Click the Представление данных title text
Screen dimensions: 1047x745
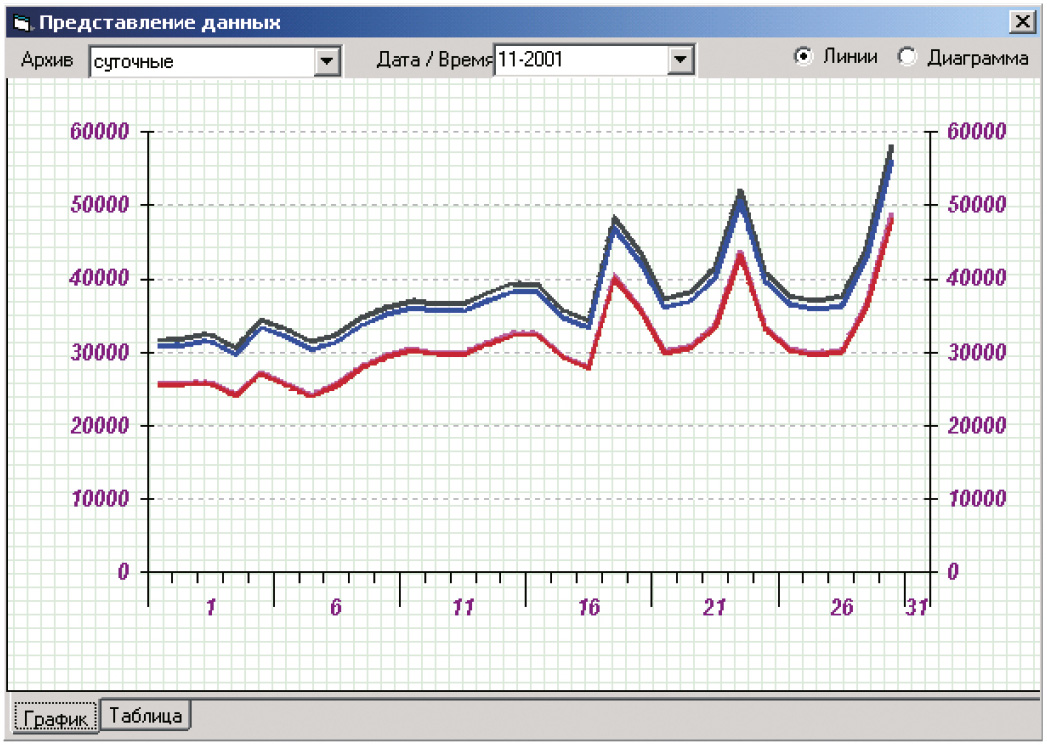[x=160, y=23]
